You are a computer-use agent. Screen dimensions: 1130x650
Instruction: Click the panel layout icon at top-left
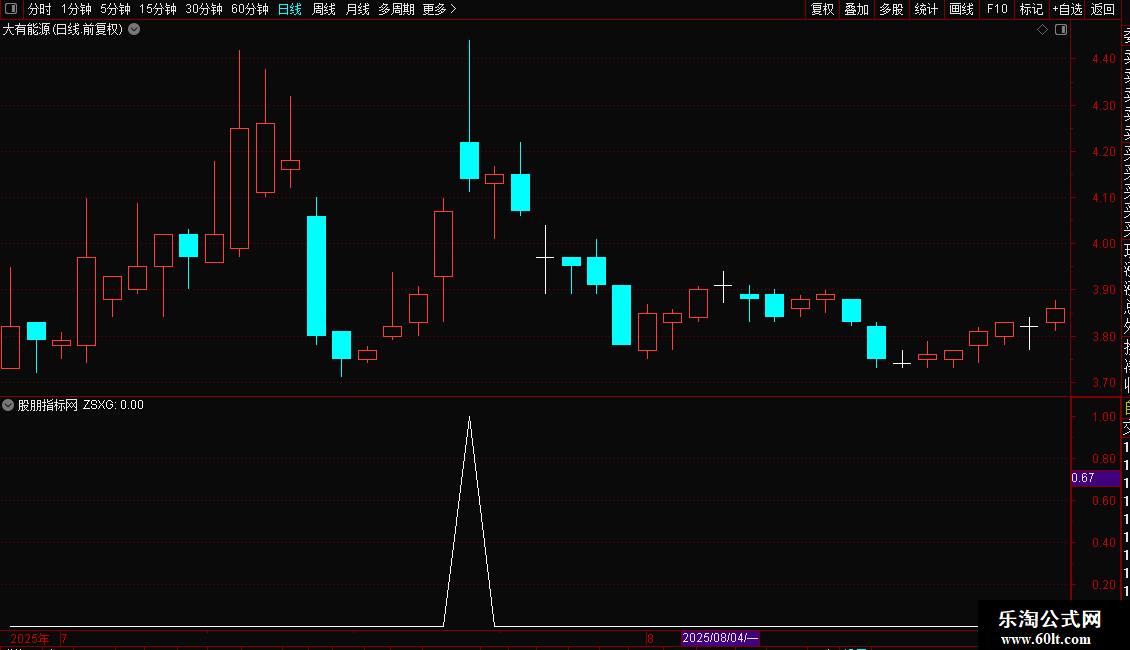point(11,9)
